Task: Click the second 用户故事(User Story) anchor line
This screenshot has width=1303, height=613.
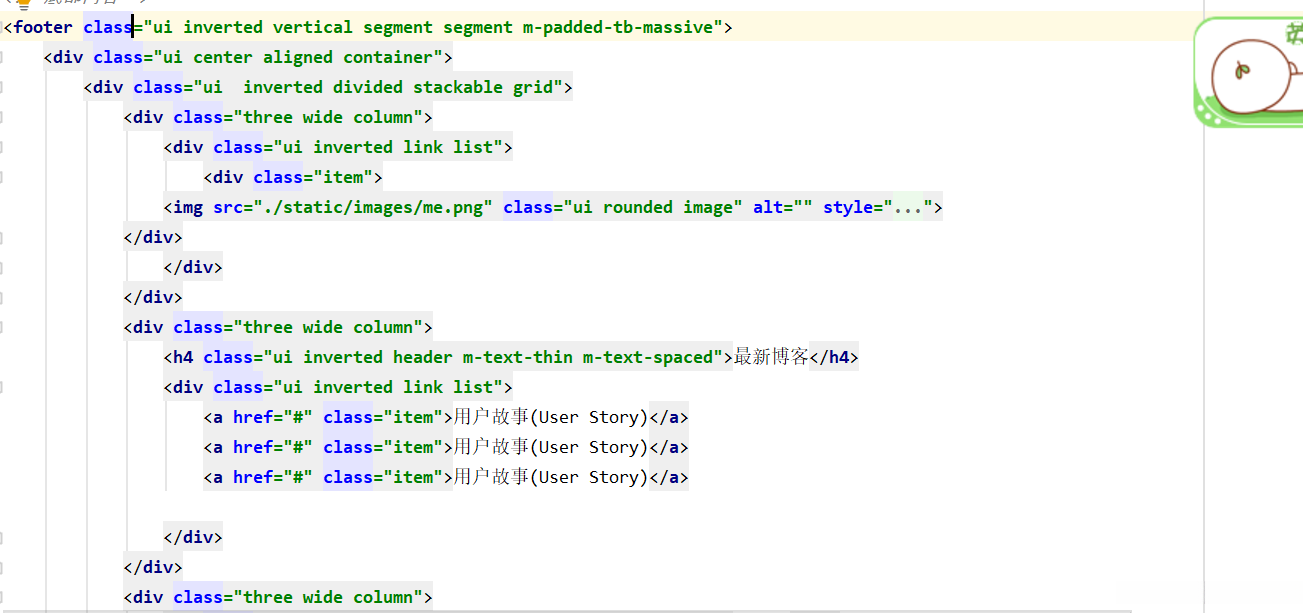Action: [446, 447]
